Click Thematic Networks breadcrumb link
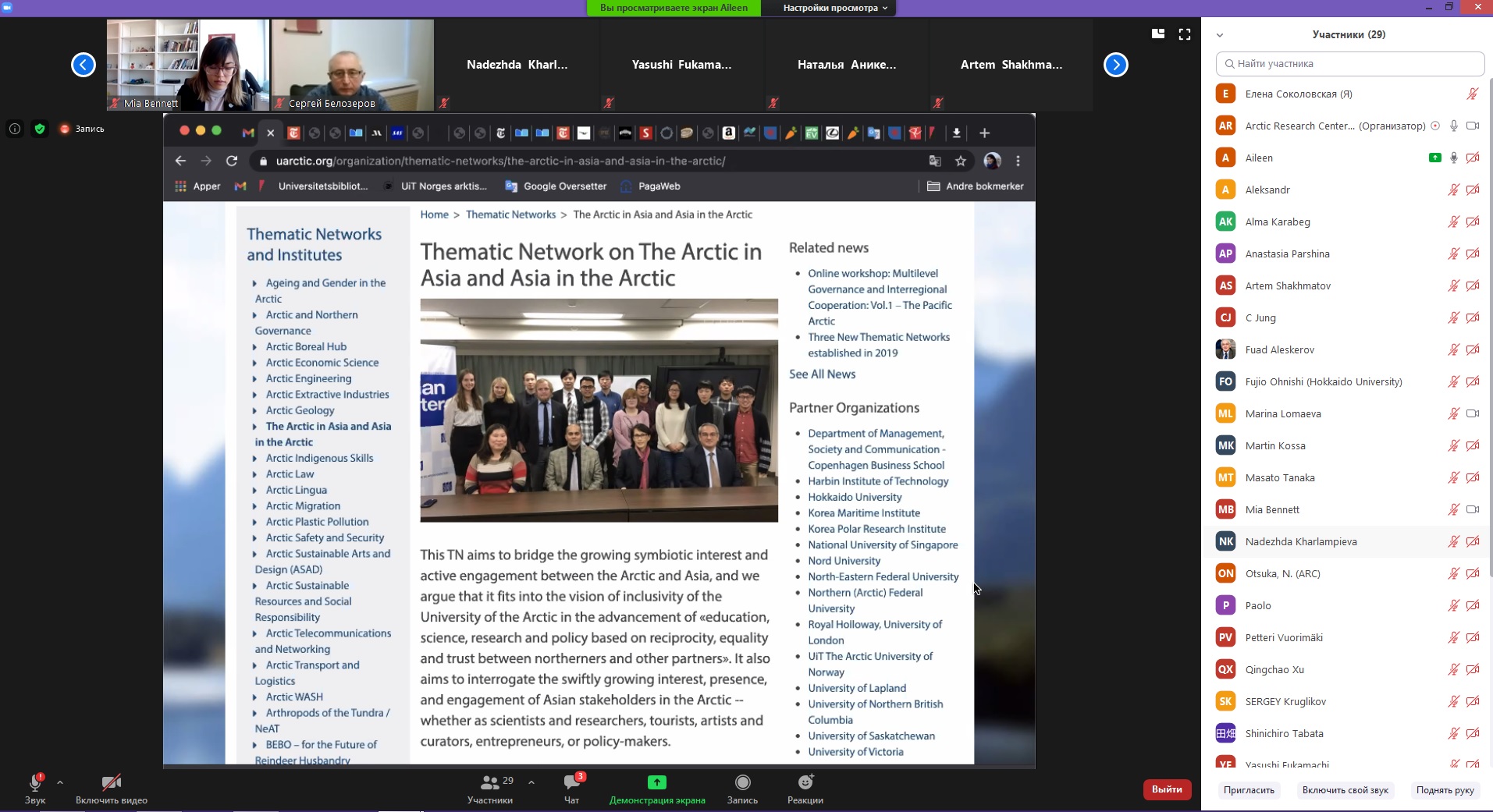1493x812 pixels. (510, 215)
